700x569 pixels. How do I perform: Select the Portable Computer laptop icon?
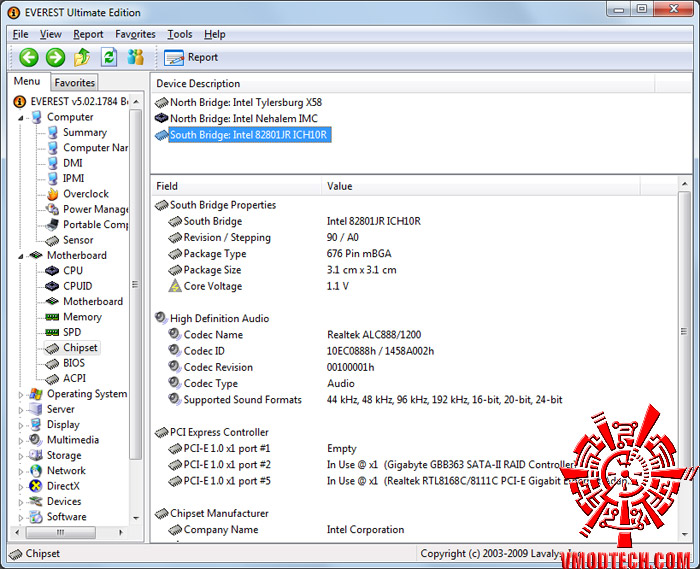(53, 224)
